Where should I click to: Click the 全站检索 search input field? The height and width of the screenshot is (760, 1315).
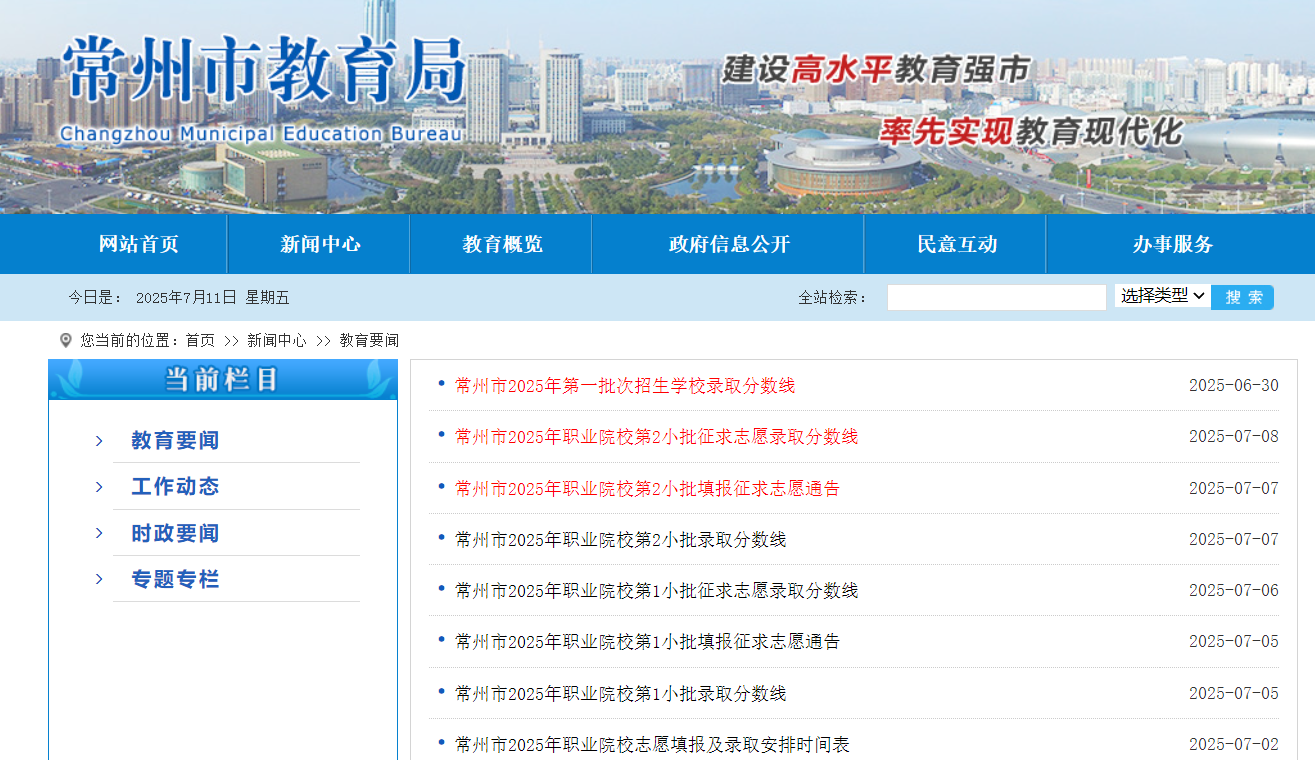tap(996, 298)
